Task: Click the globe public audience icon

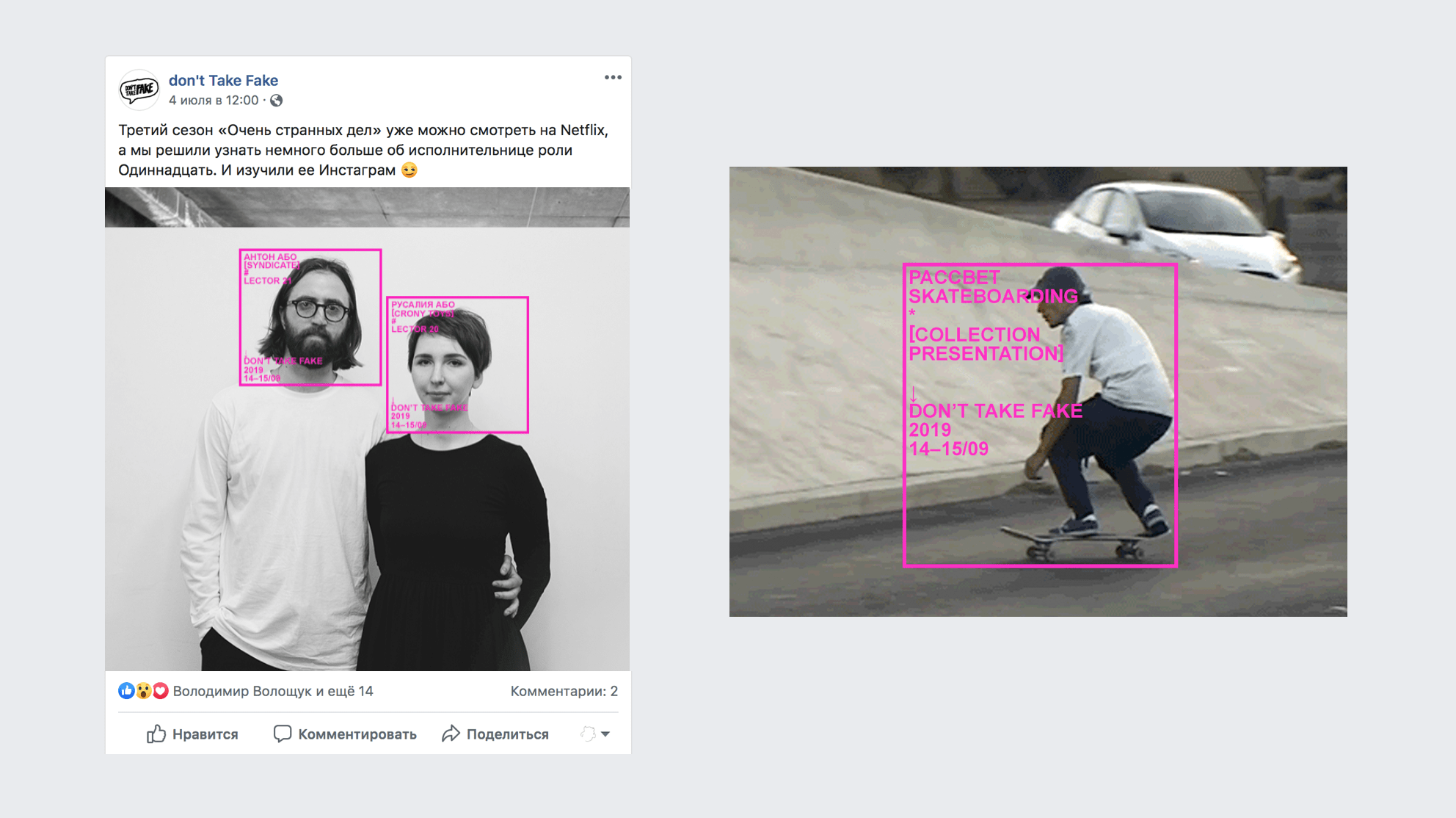Action: (277, 101)
